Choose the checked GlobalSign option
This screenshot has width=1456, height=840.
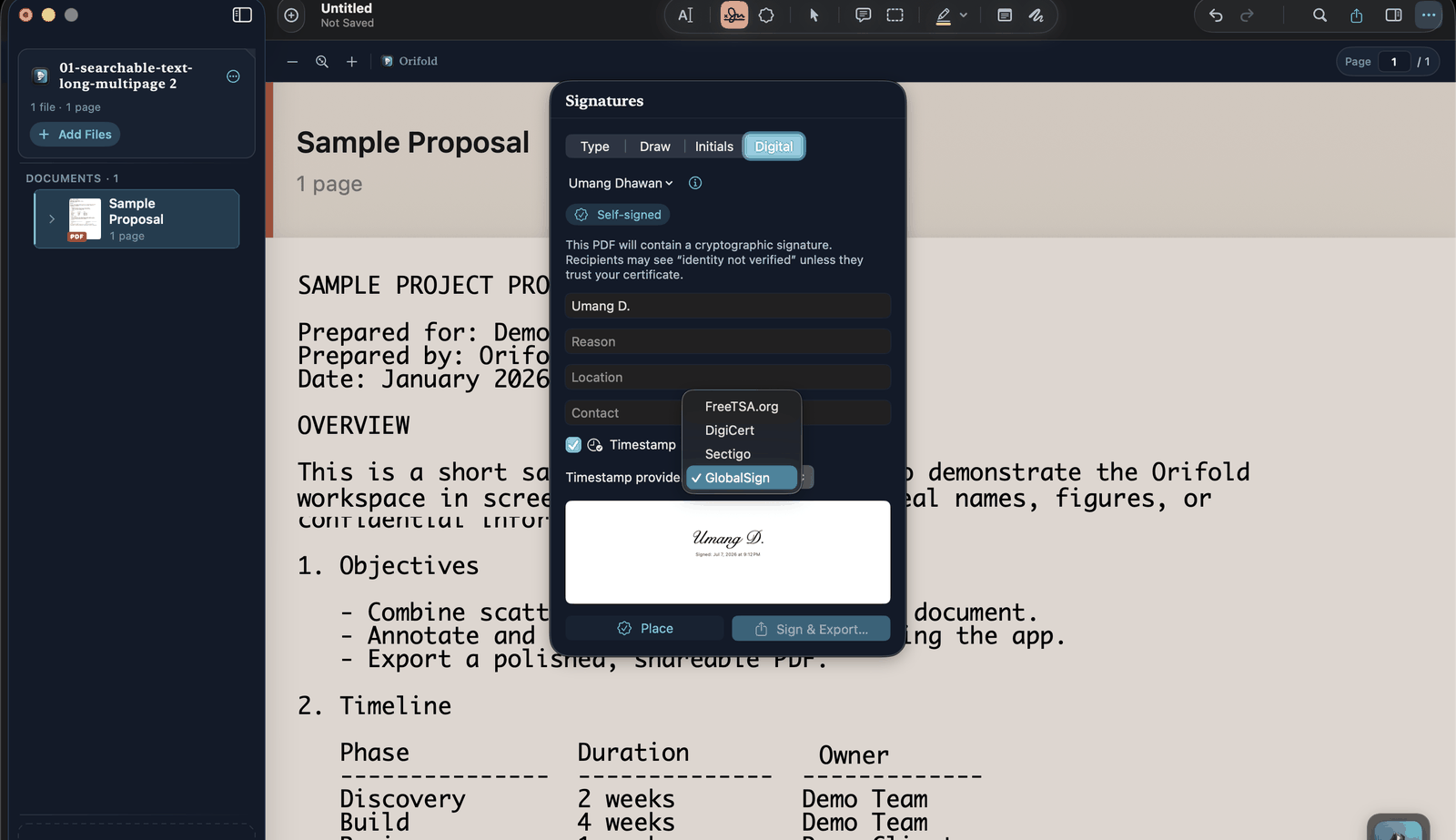coord(742,478)
